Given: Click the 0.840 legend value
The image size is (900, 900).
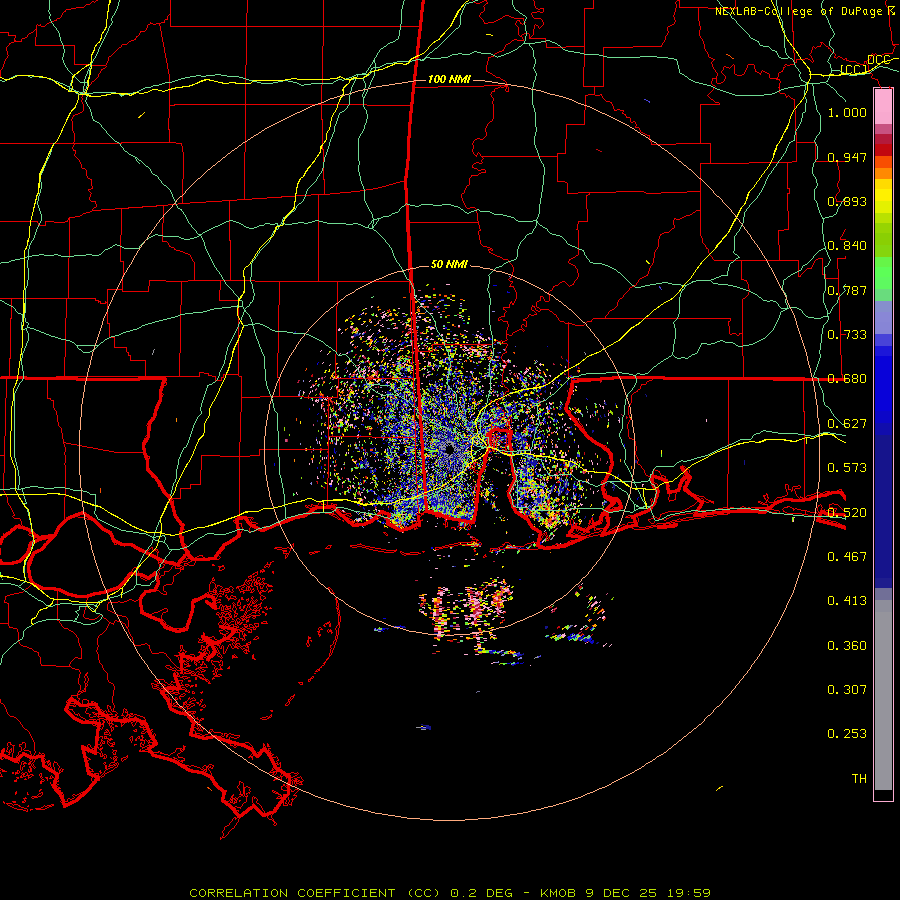Looking at the screenshot, I should (847, 246).
